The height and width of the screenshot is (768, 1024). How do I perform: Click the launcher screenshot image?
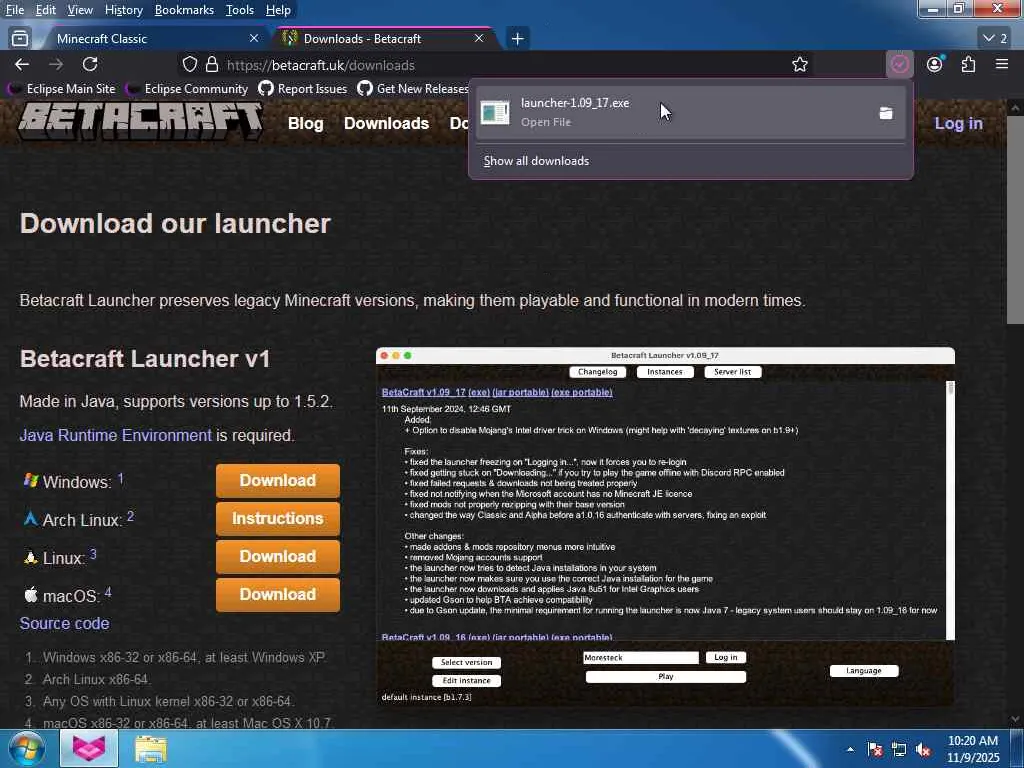click(x=665, y=526)
